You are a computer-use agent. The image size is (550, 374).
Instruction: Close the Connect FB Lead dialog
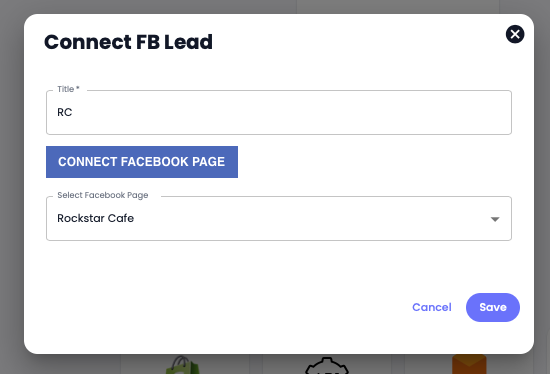(515, 34)
